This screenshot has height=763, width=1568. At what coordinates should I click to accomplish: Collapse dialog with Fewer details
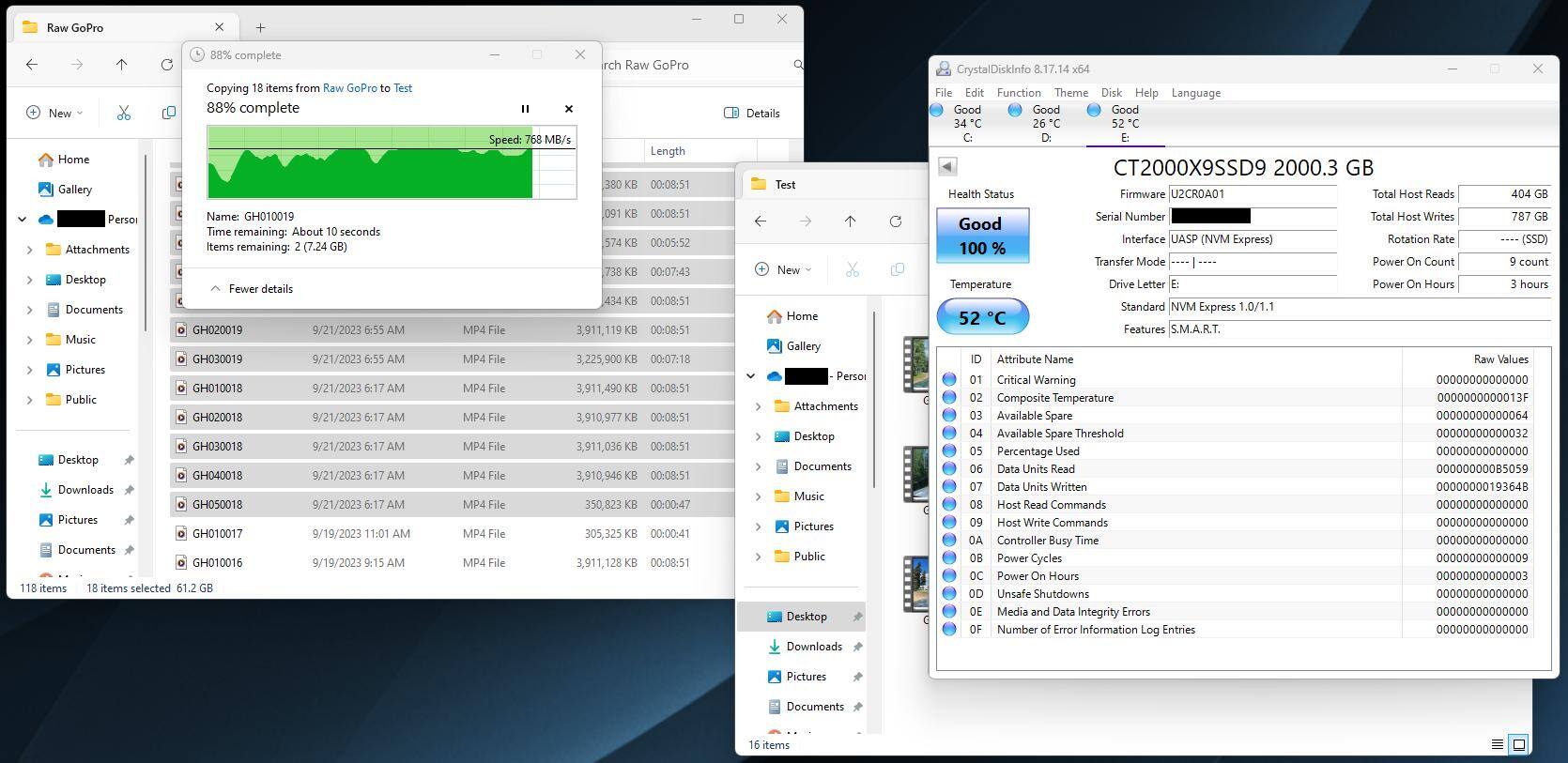pyautogui.click(x=252, y=289)
